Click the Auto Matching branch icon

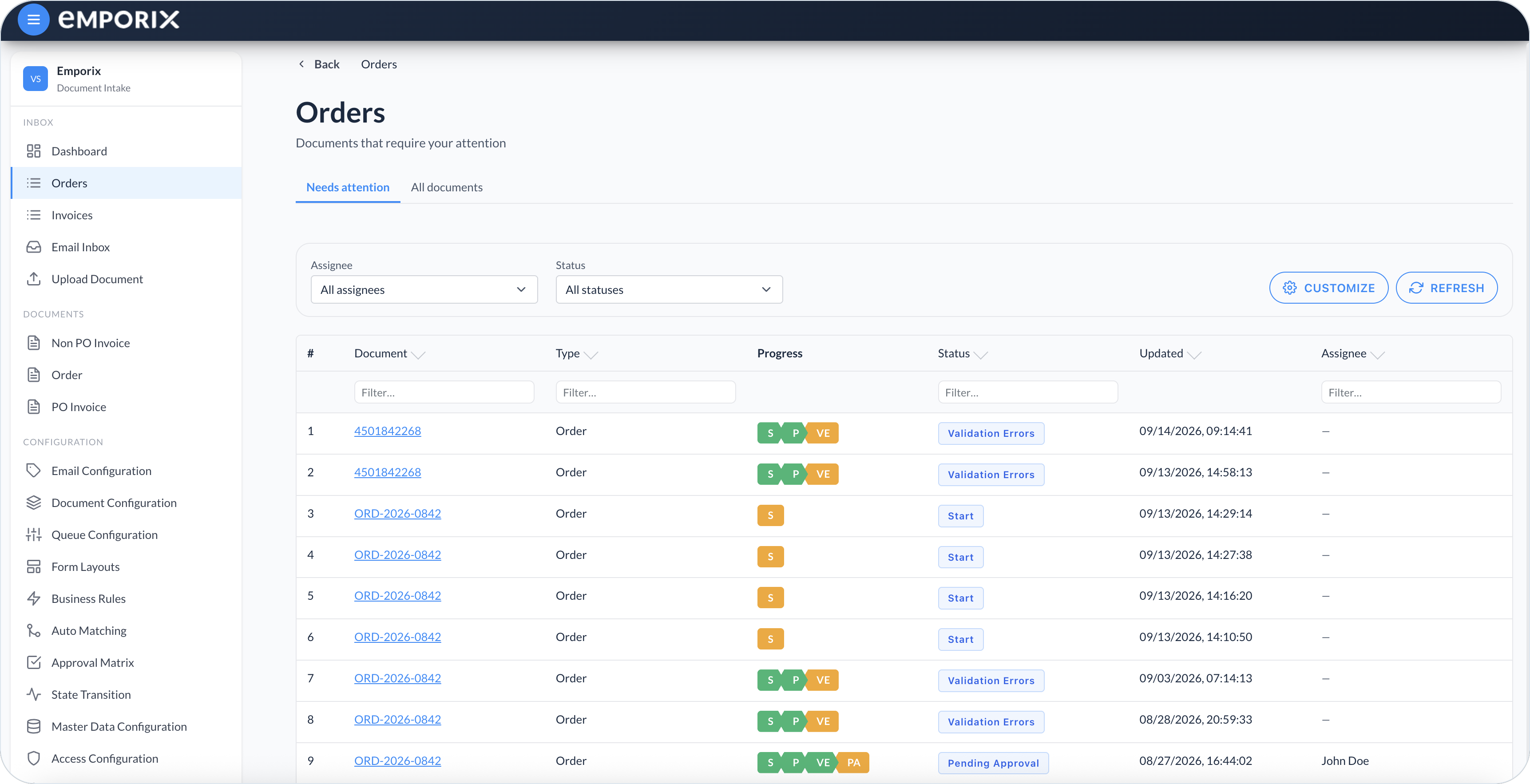[34, 630]
